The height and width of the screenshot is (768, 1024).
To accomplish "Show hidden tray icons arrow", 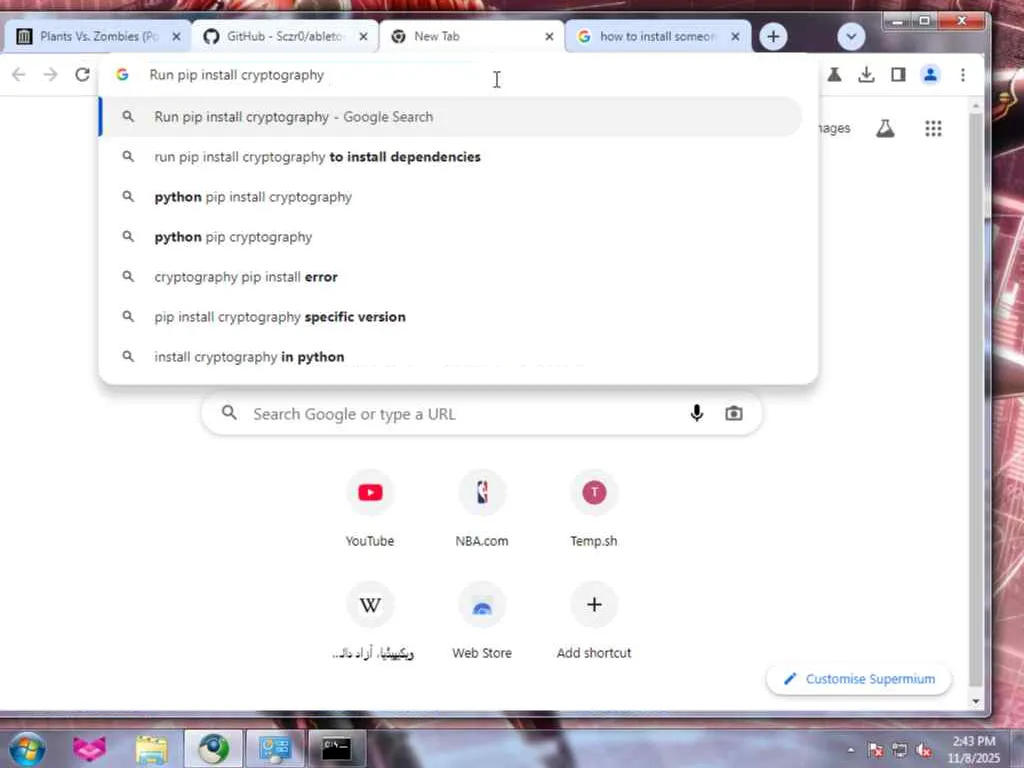I will pos(851,750).
